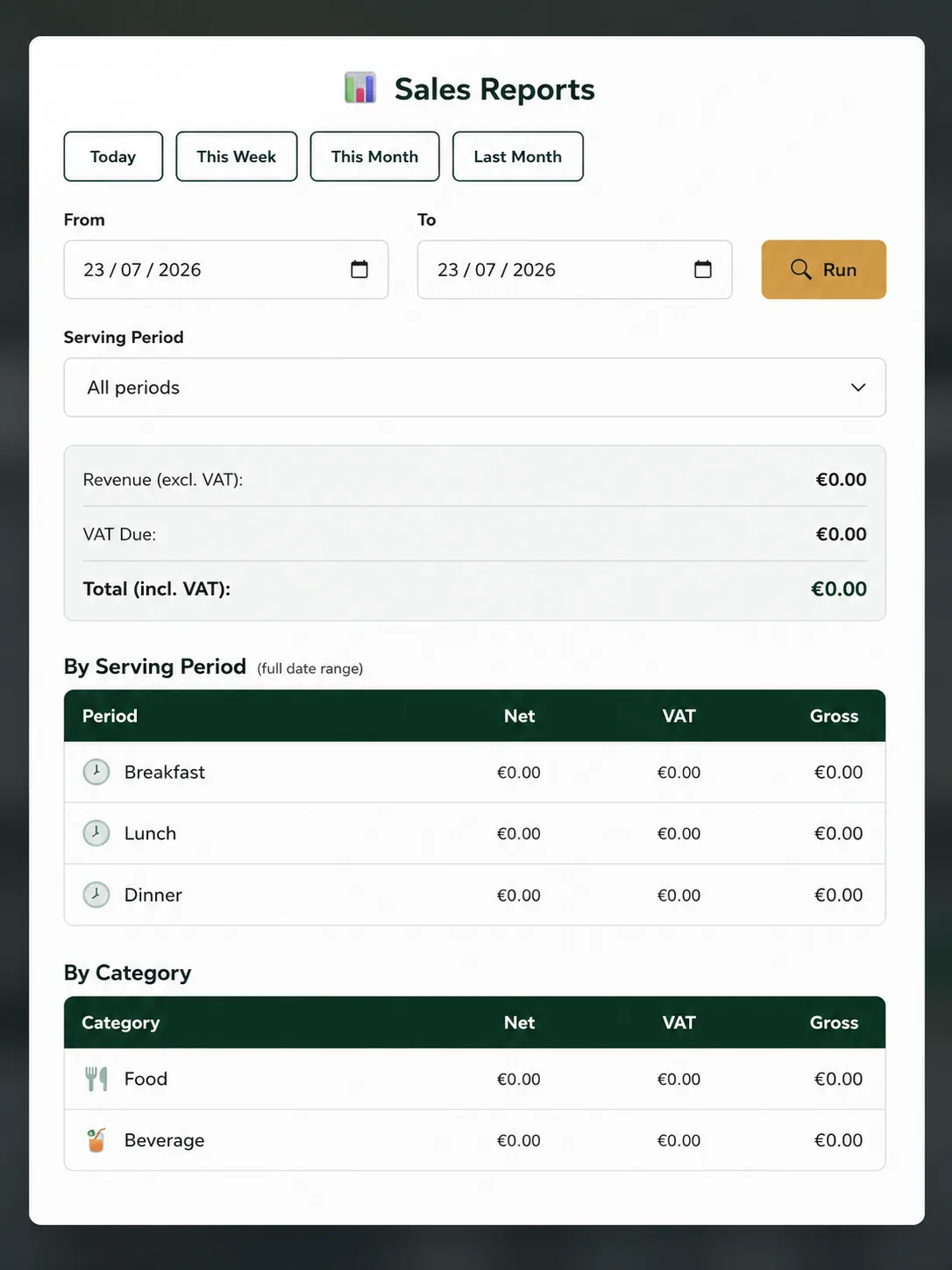The image size is (952, 1270).
Task: Click the Beverage row label
Action: tap(164, 1140)
